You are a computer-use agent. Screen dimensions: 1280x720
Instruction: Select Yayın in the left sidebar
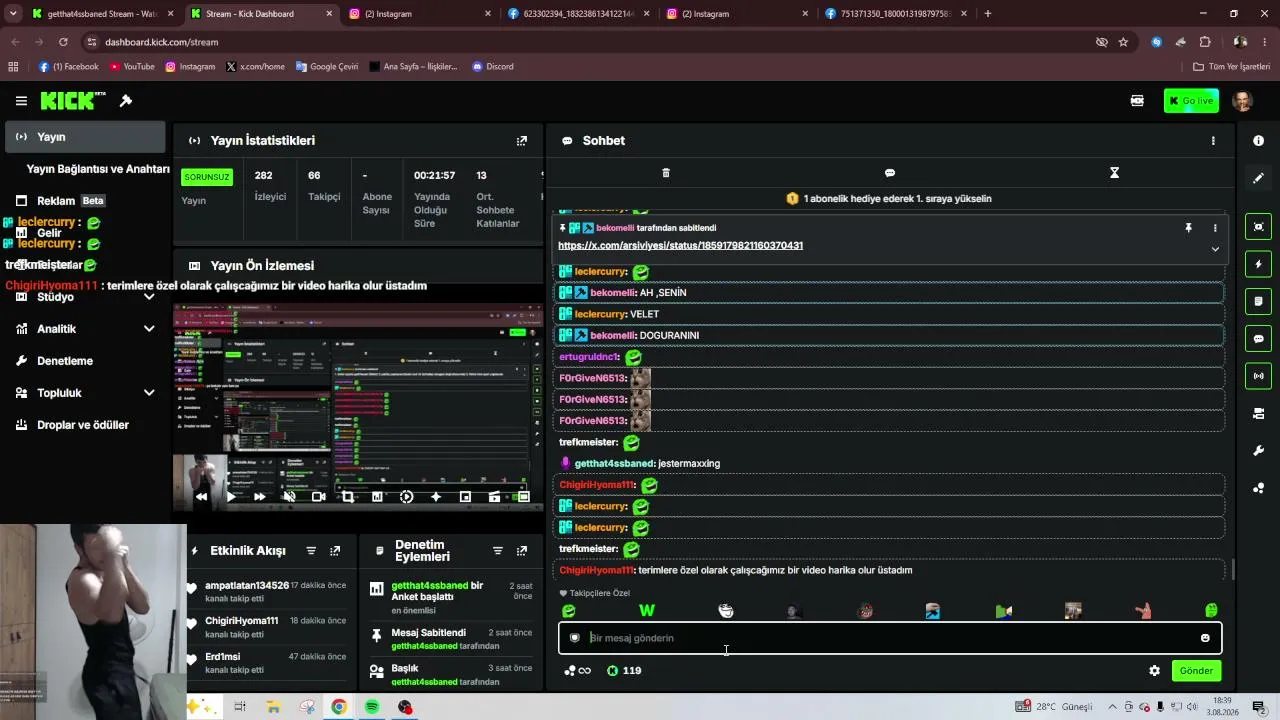point(85,137)
